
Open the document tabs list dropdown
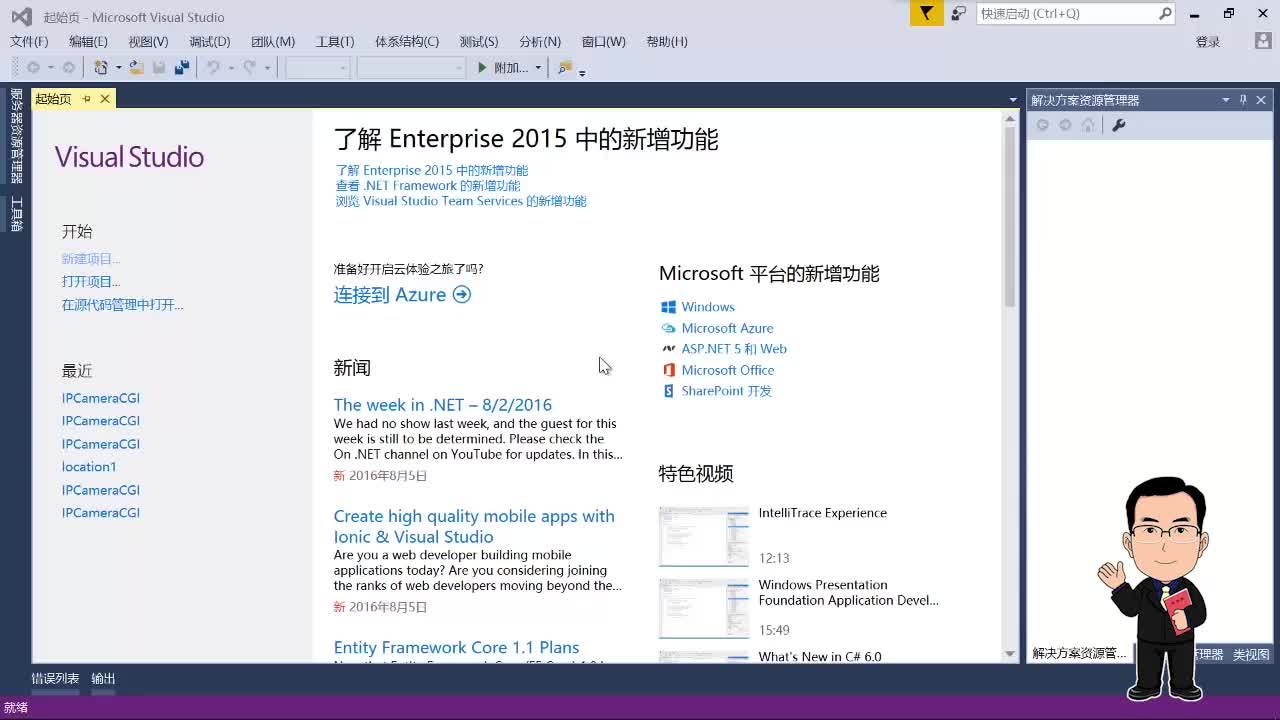pos(1013,100)
